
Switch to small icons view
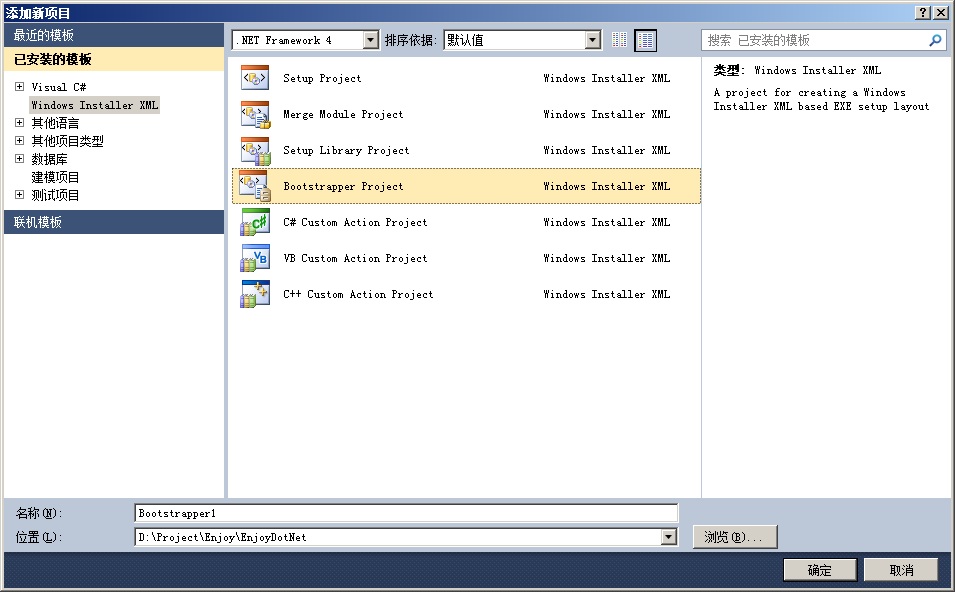(x=619, y=40)
